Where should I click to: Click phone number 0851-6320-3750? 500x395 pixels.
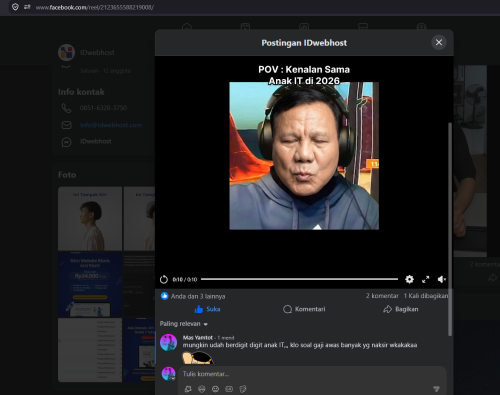click(x=103, y=108)
